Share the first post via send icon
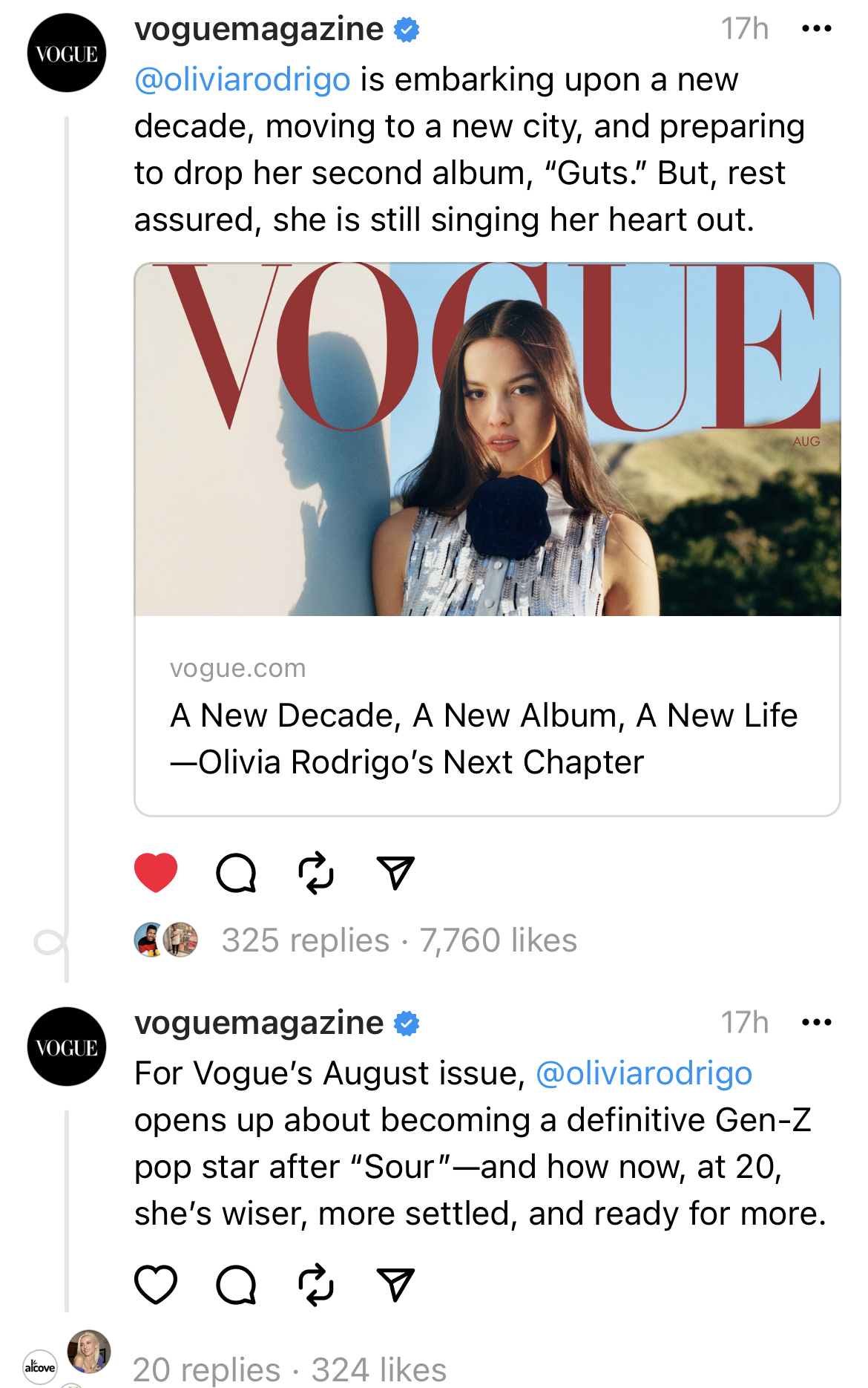 tap(395, 873)
